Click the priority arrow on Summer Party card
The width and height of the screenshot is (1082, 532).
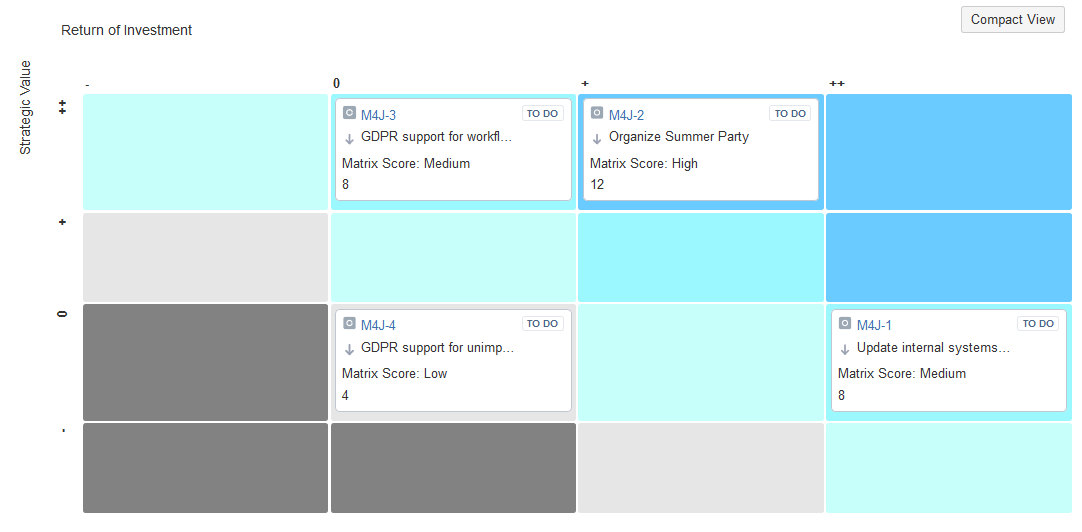(598, 138)
